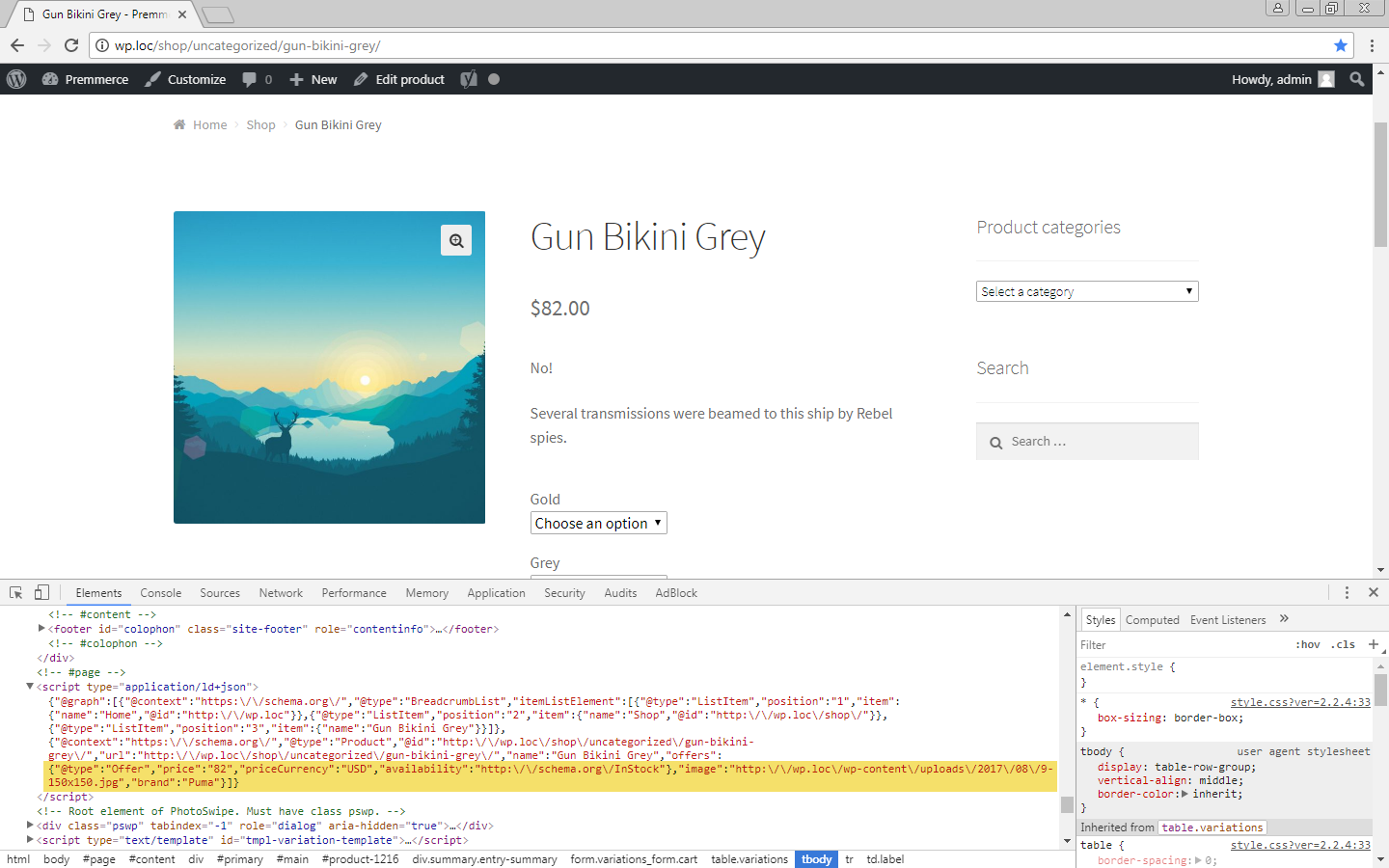
Task: Click the site info icon in address bar
Action: (102, 45)
